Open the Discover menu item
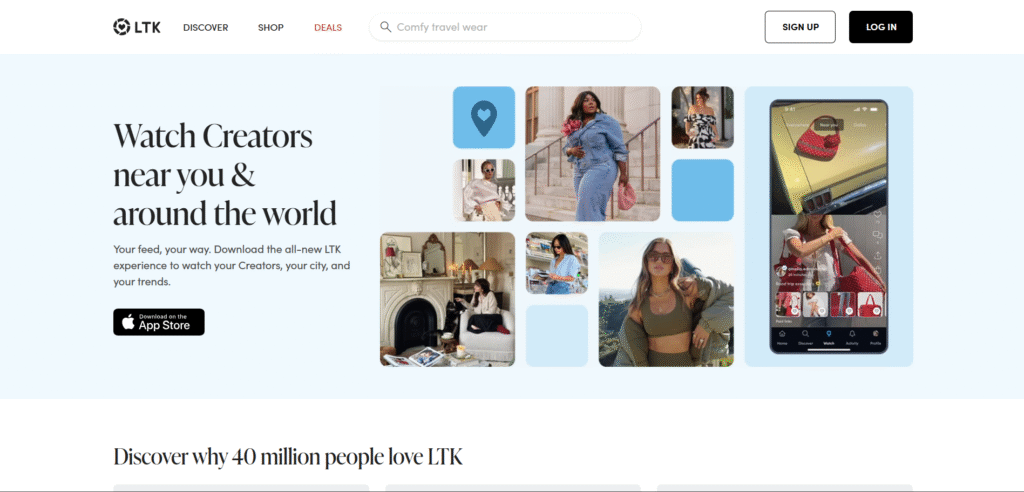The image size is (1024, 492). tap(206, 27)
